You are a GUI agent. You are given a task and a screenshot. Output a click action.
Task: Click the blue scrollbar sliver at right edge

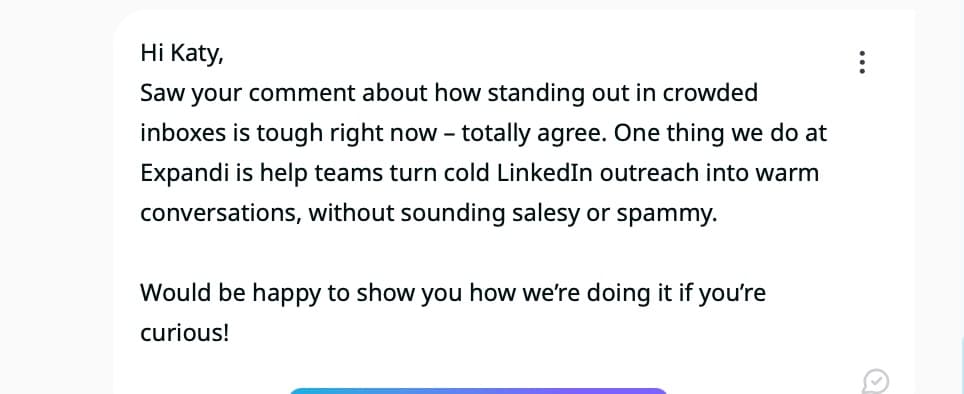[x=961, y=363]
